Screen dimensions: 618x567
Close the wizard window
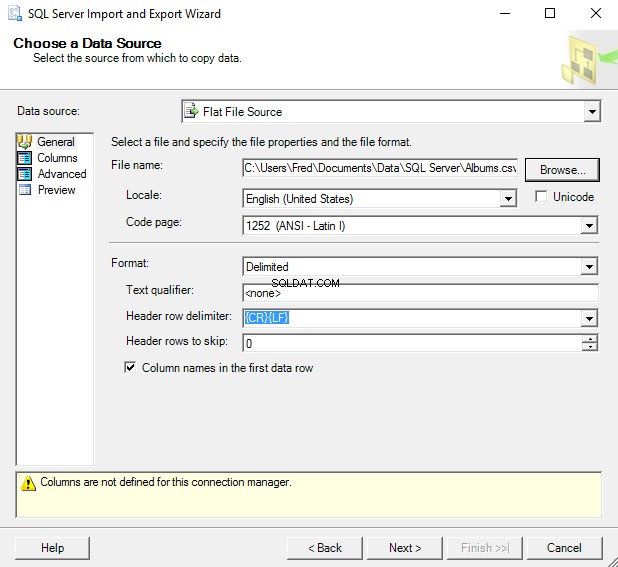click(596, 13)
